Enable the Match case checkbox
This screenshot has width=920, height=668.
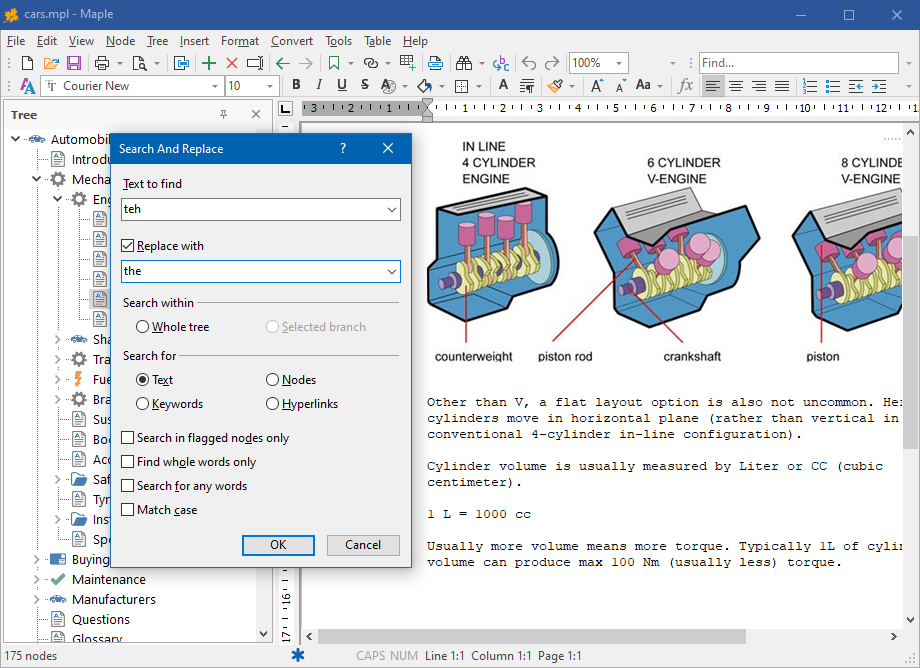(x=127, y=510)
